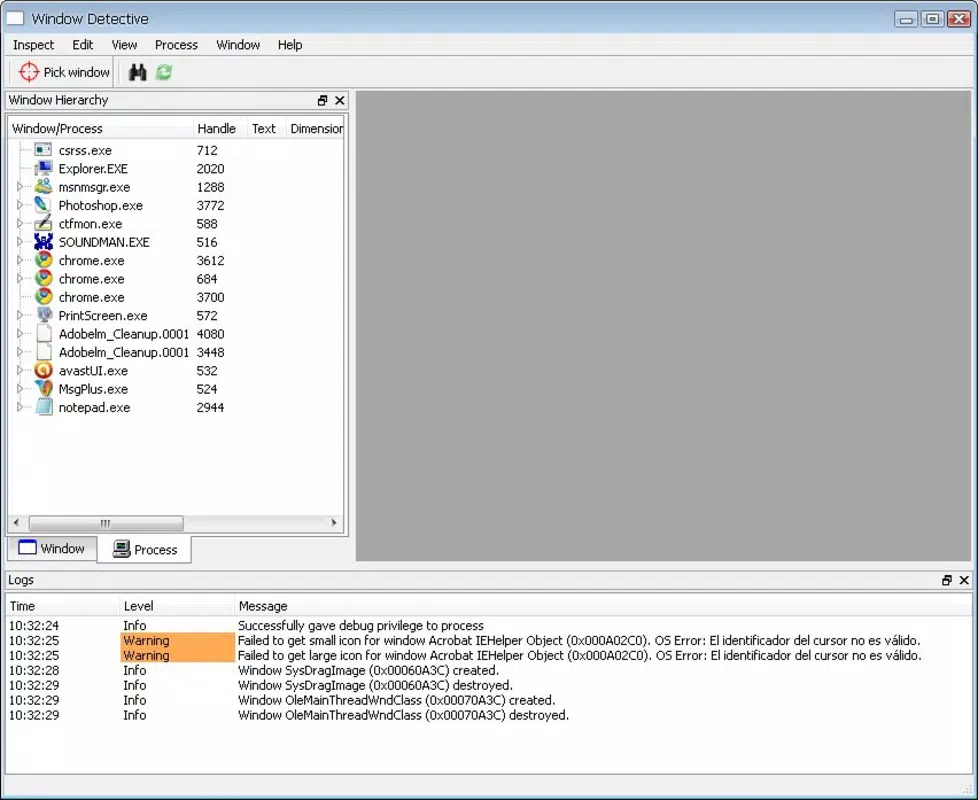The height and width of the screenshot is (800, 978).
Task: Expand the PrintScreen.exe tree node
Action: [19, 316]
